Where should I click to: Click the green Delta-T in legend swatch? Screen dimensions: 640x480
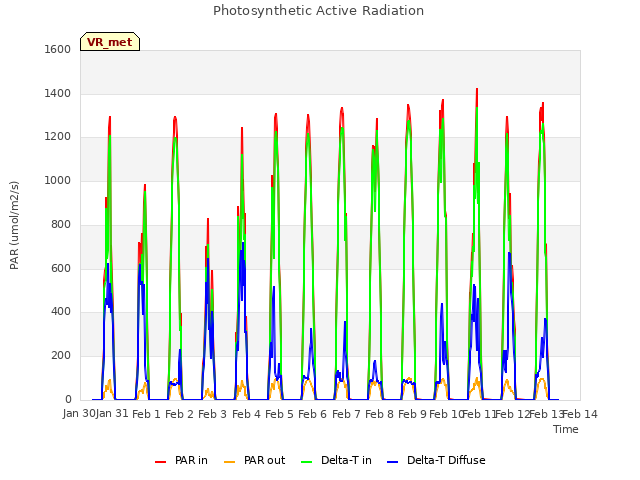(x=307, y=462)
